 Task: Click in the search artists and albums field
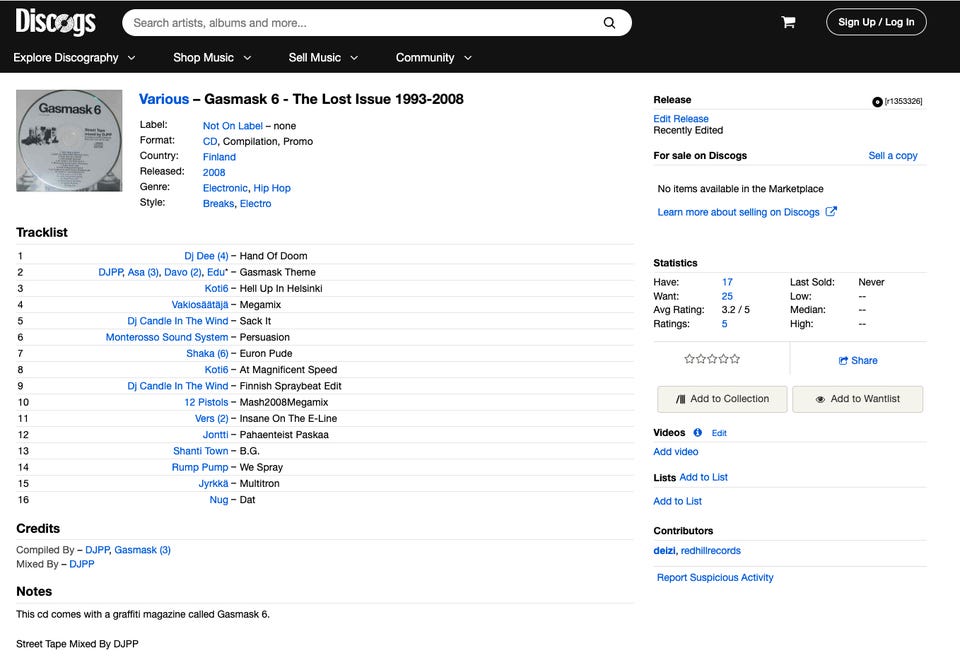(360, 23)
